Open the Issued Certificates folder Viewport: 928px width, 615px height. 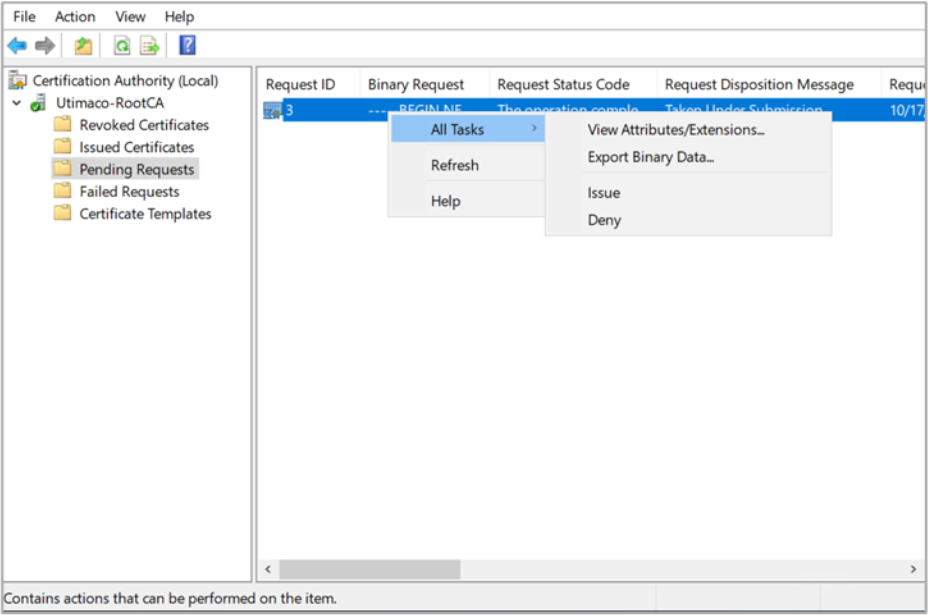click(136, 147)
